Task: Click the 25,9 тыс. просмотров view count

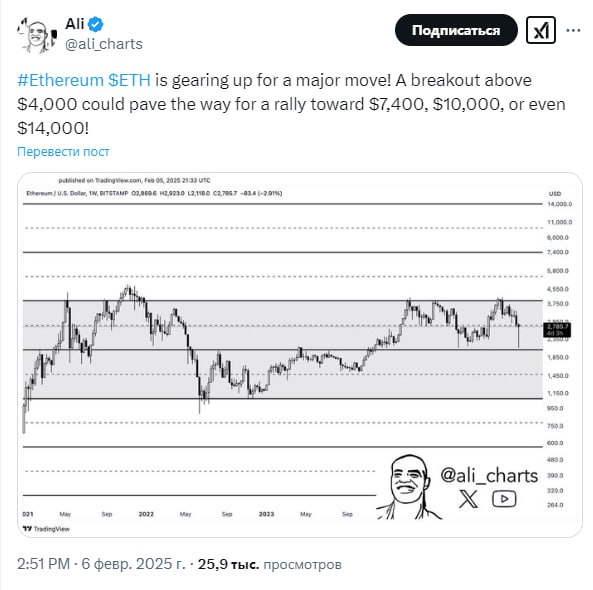Action: click(270, 564)
